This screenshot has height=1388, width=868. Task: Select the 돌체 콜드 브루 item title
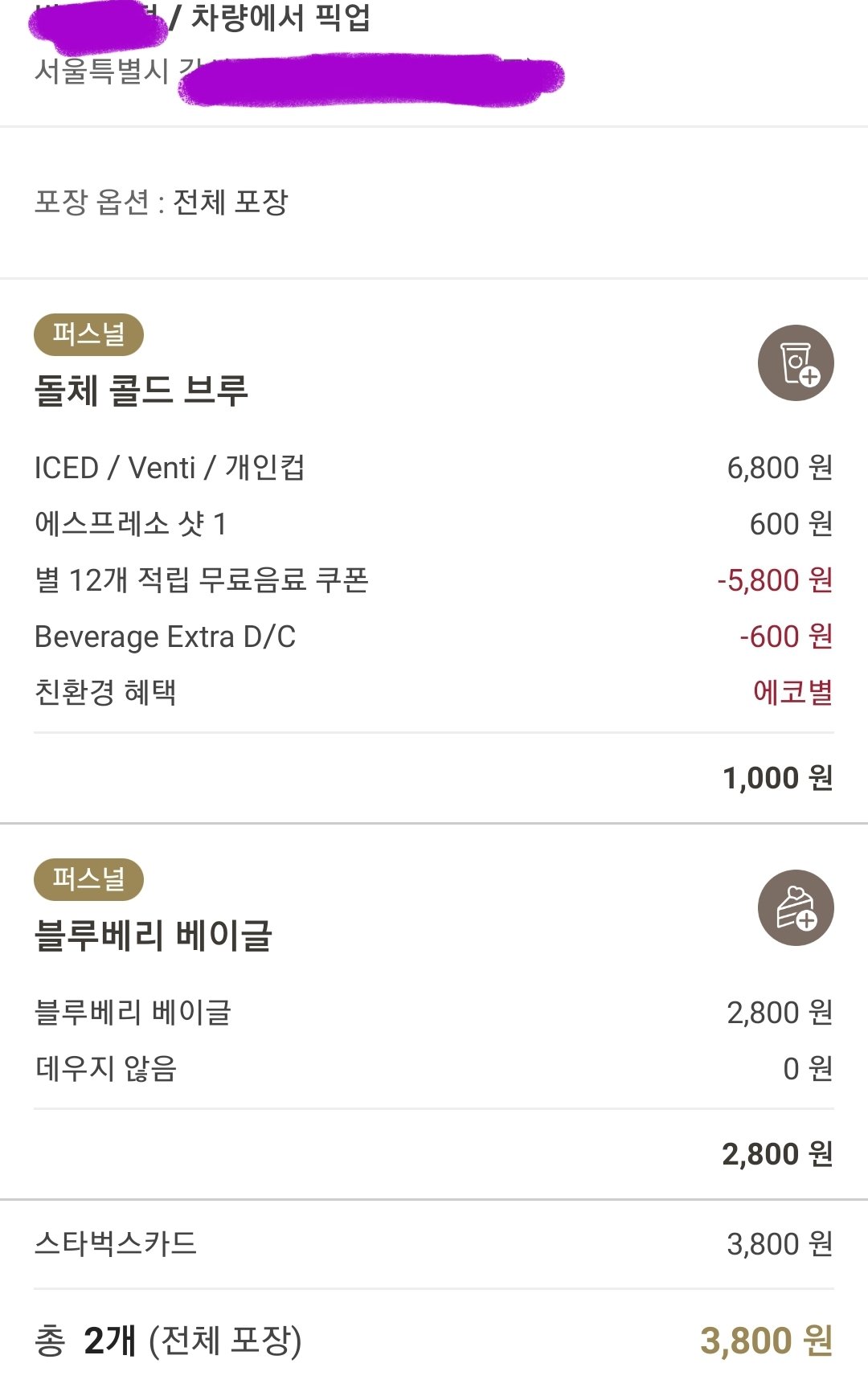tap(141, 391)
